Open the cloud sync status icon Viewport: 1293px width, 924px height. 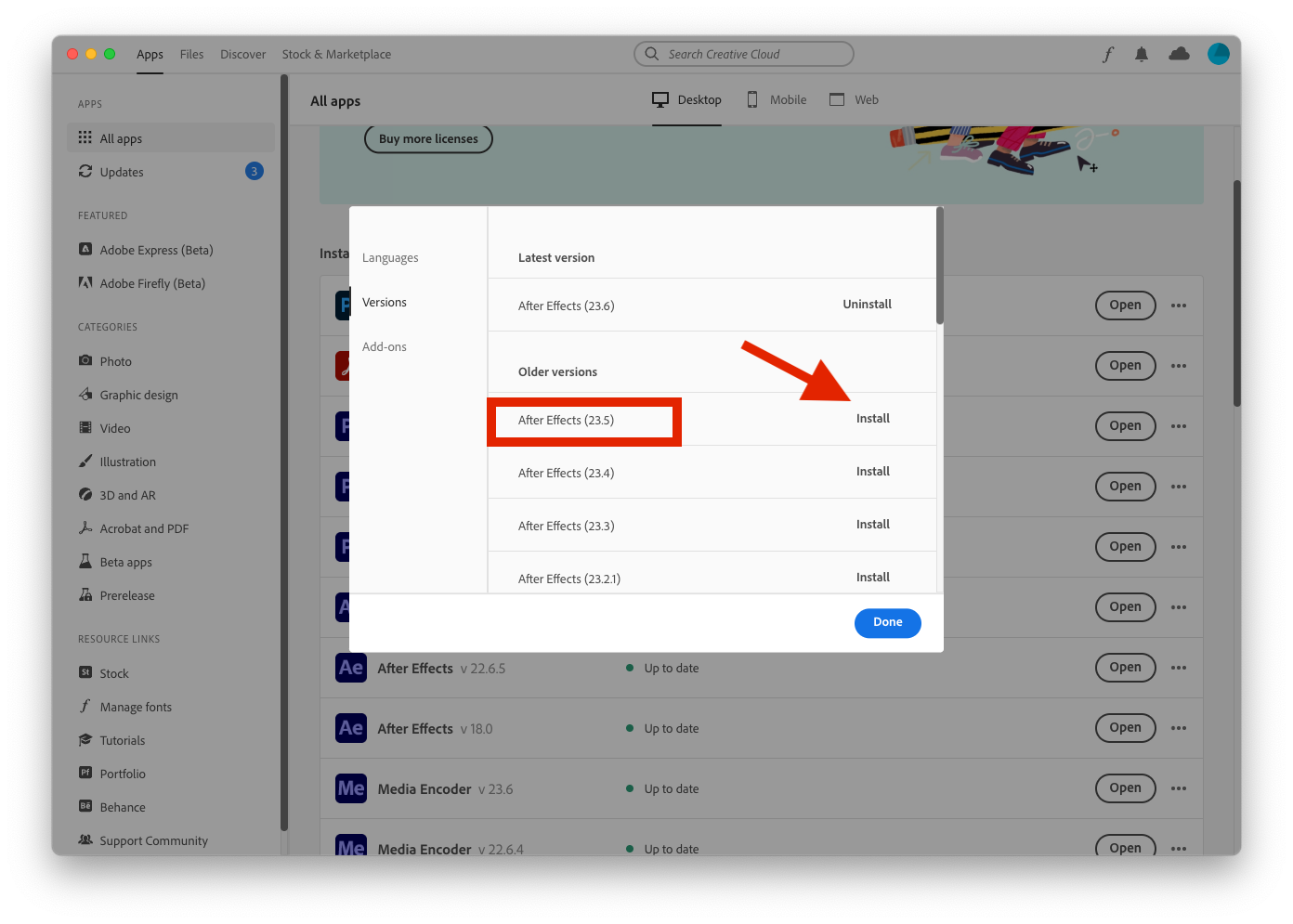[1179, 54]
